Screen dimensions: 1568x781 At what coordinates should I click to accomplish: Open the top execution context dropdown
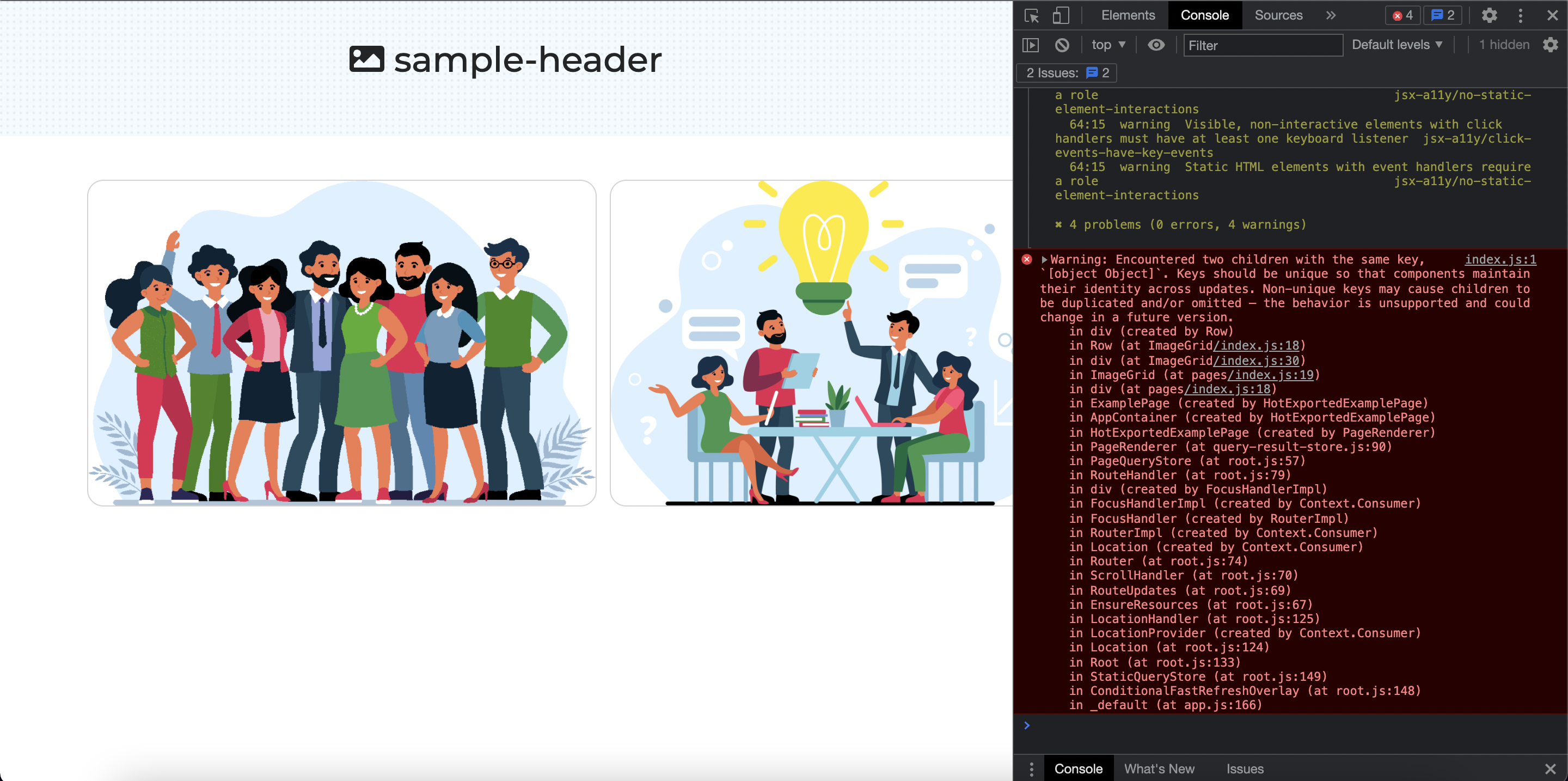click(1108, 45)
